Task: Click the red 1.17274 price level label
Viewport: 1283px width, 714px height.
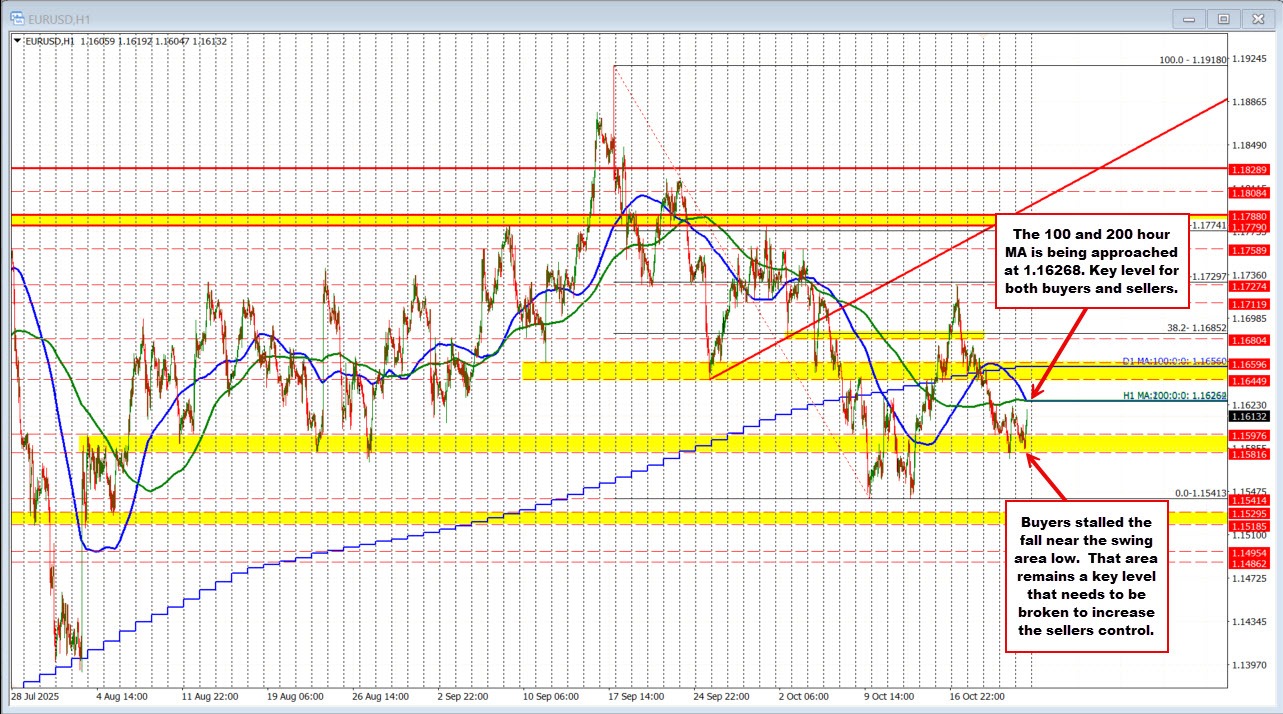Action: click(1249, 286)
